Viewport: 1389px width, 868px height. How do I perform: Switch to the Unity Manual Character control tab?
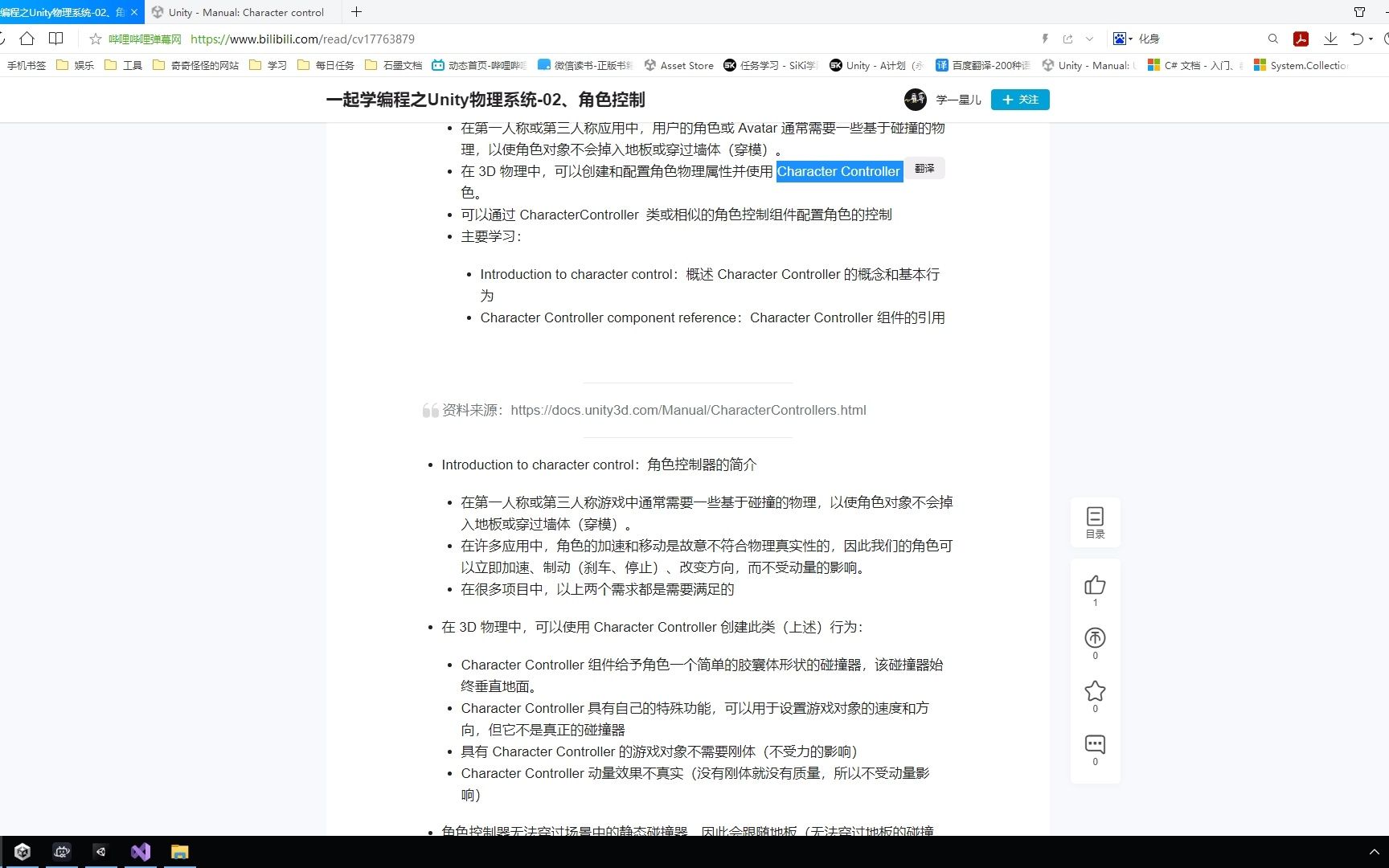pos(241,12)
